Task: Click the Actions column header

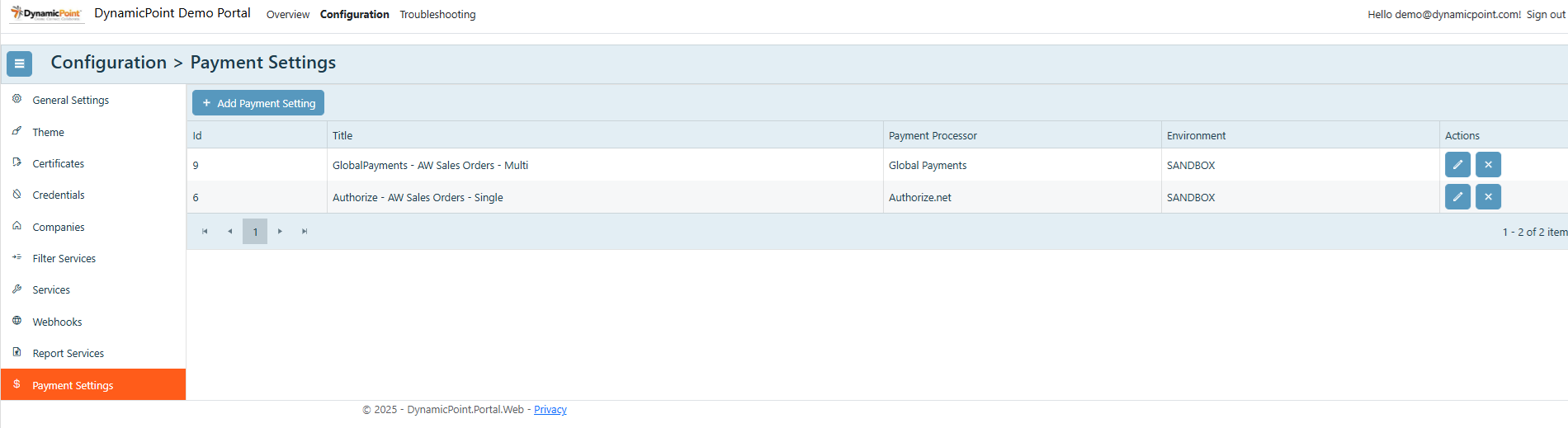Action: point(1504,135)
